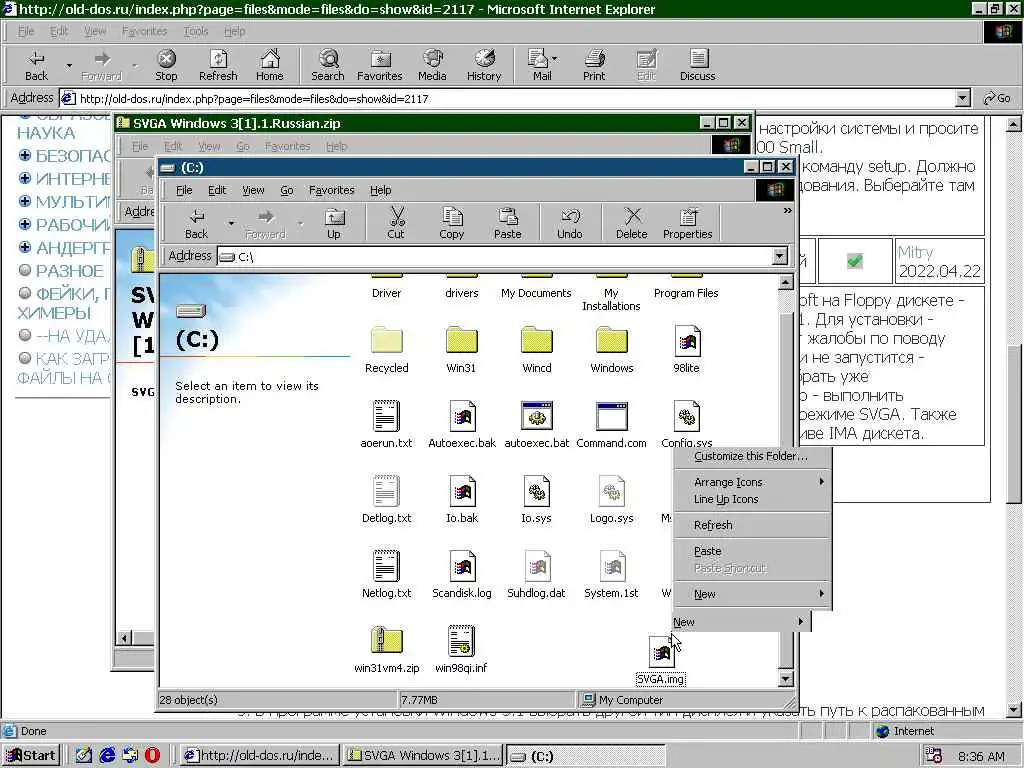Screen dimensions: 1024x768
Task: Choose Line Up Icons in context menu
Action: pyautogui.click(x=752, y=499)
